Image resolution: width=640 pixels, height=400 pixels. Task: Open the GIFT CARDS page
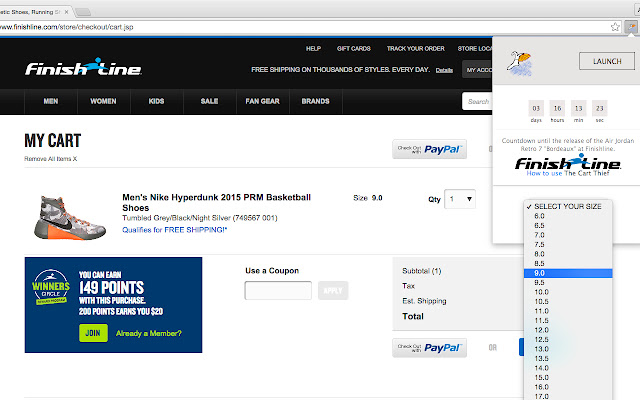(353, 49)
